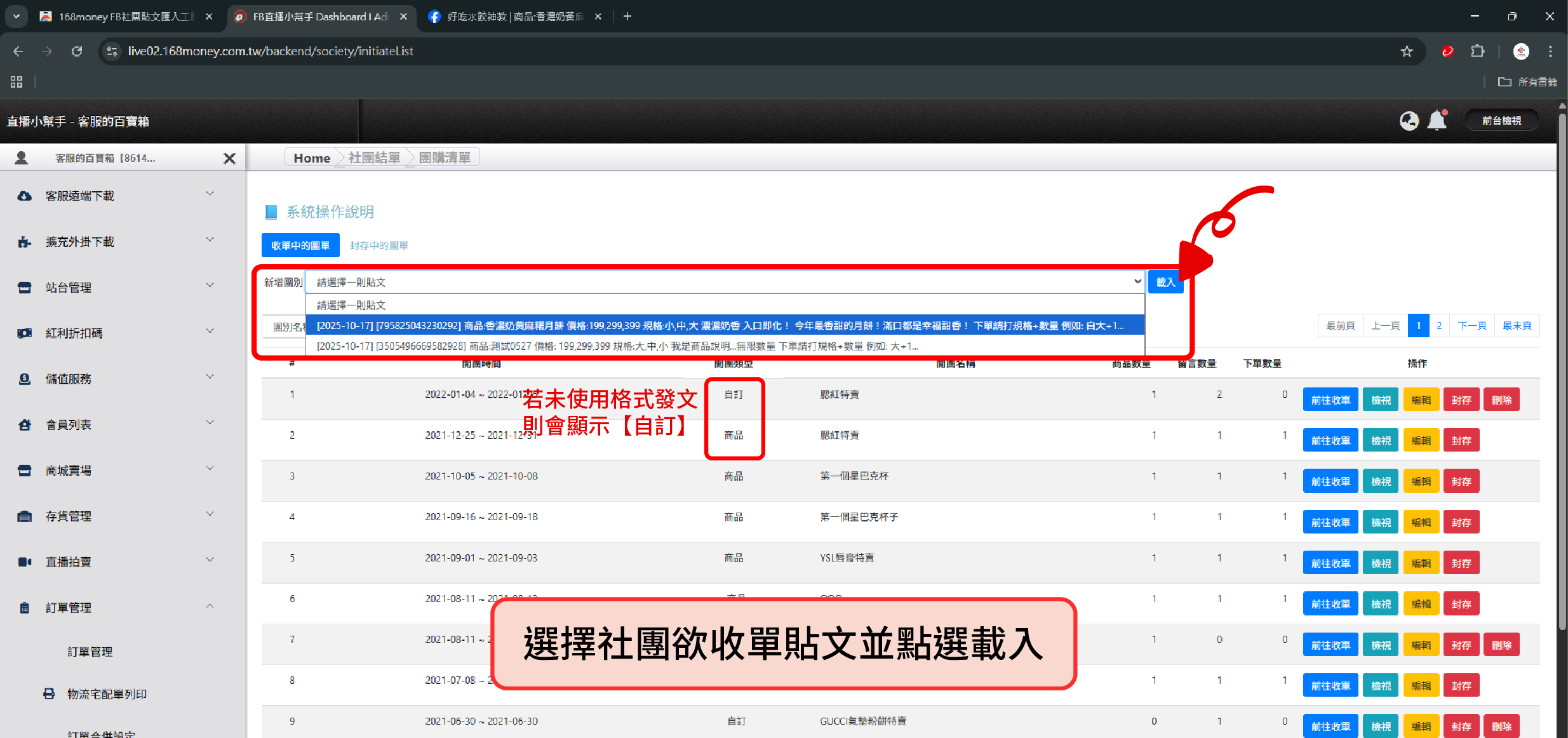The height and width of the screenshot is (738, 1568).
Task: Click the reload page icon
Action: point(77,51)
